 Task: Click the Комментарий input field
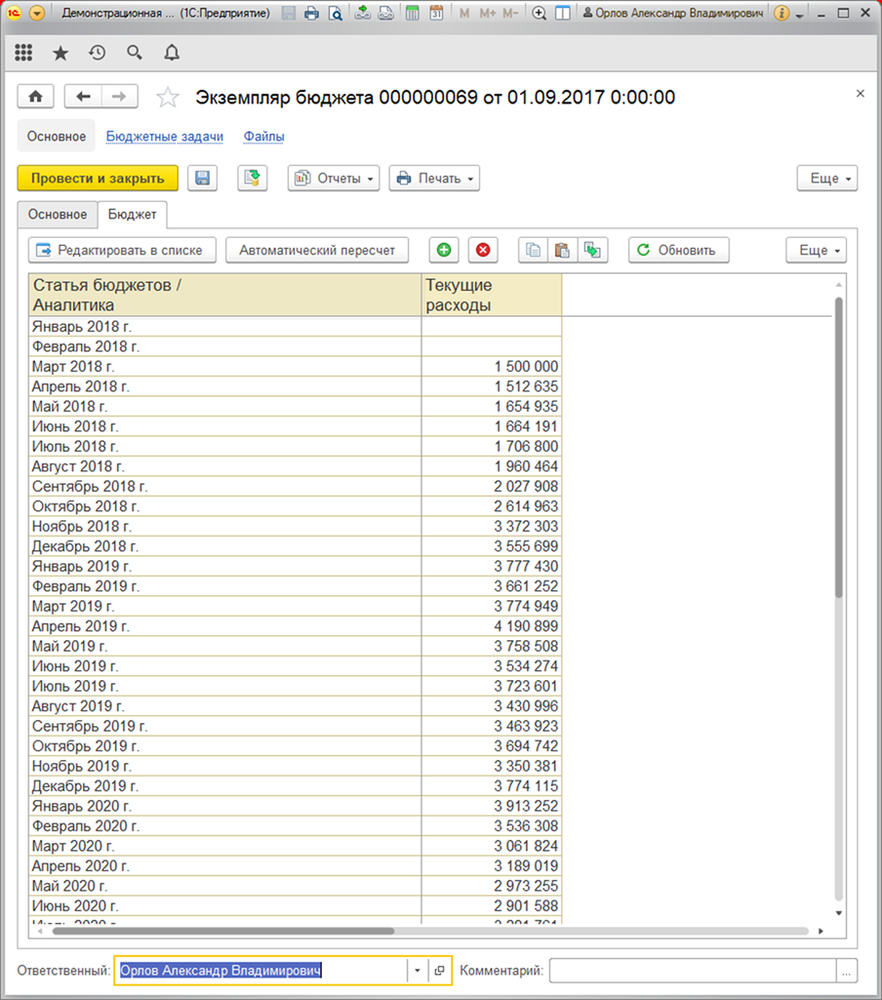693,971
